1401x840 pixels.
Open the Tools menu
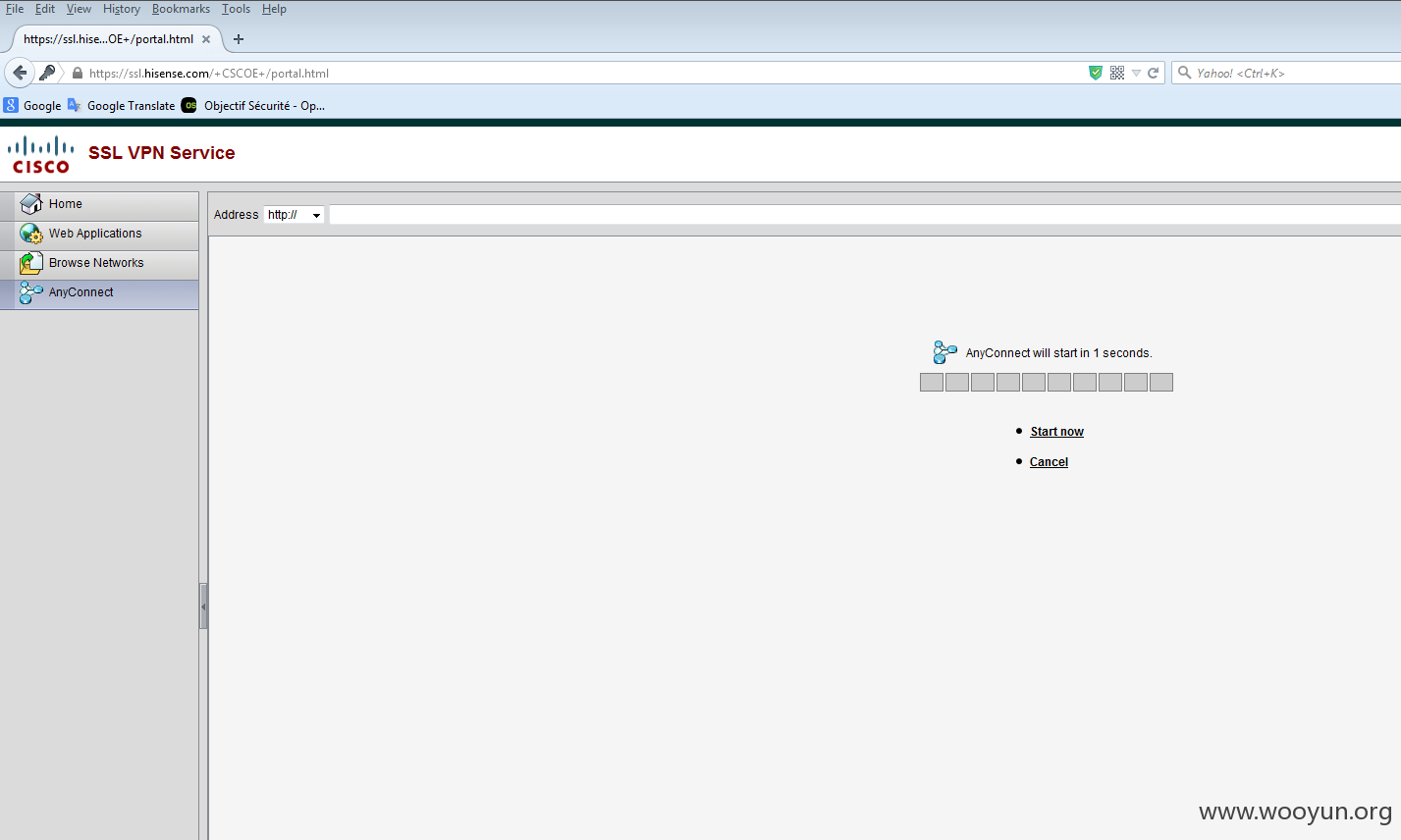pyautogui.click(x=236, y=9)
